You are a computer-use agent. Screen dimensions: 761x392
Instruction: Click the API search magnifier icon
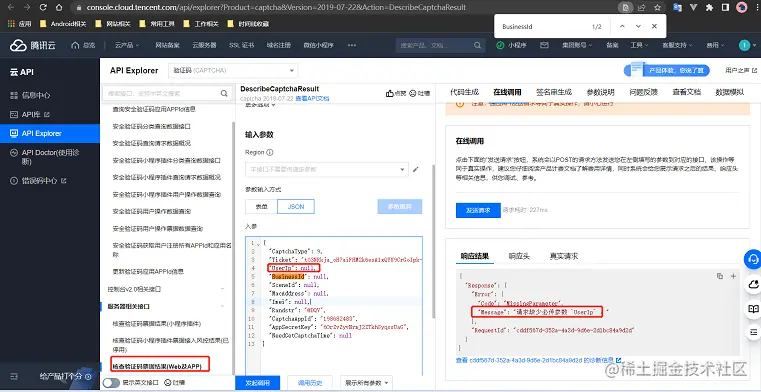[224, 93]
